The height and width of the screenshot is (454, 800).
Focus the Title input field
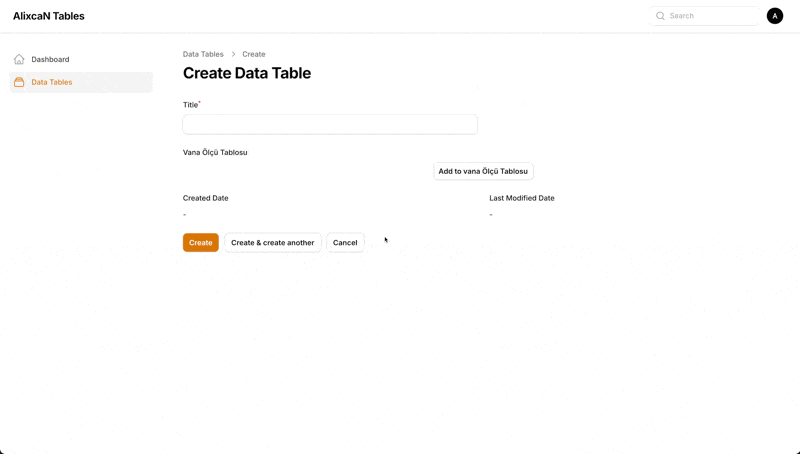pyautogui.click(x=330, y=124)
